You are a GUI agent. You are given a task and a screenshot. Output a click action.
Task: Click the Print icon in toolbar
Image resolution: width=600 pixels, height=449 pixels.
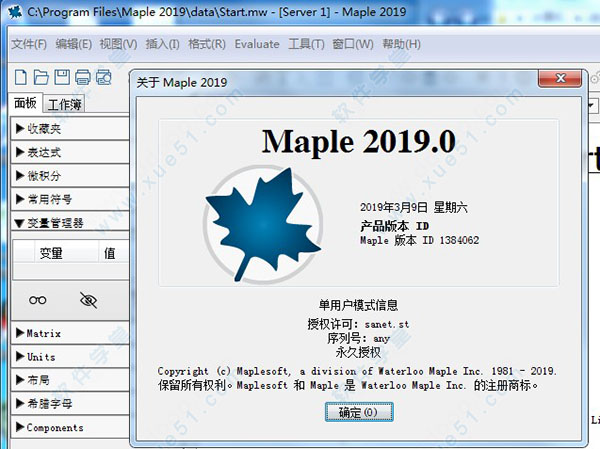83,78
